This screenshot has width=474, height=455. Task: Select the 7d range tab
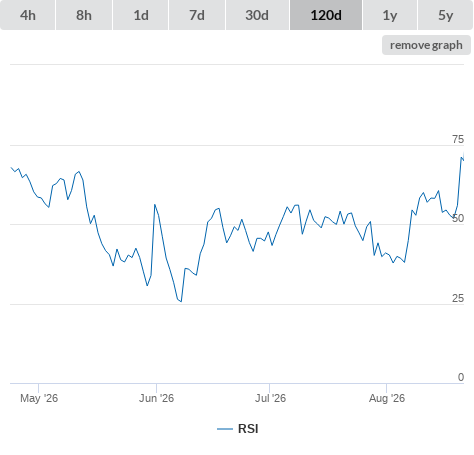point(197,15)
